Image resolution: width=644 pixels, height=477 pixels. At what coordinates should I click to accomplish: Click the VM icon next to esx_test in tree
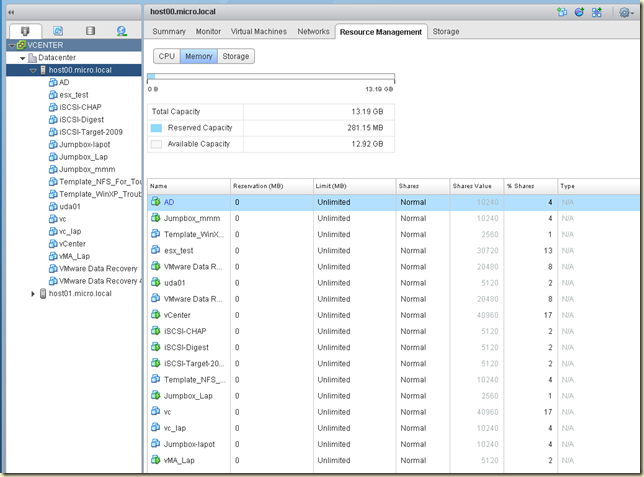point(52,95)
